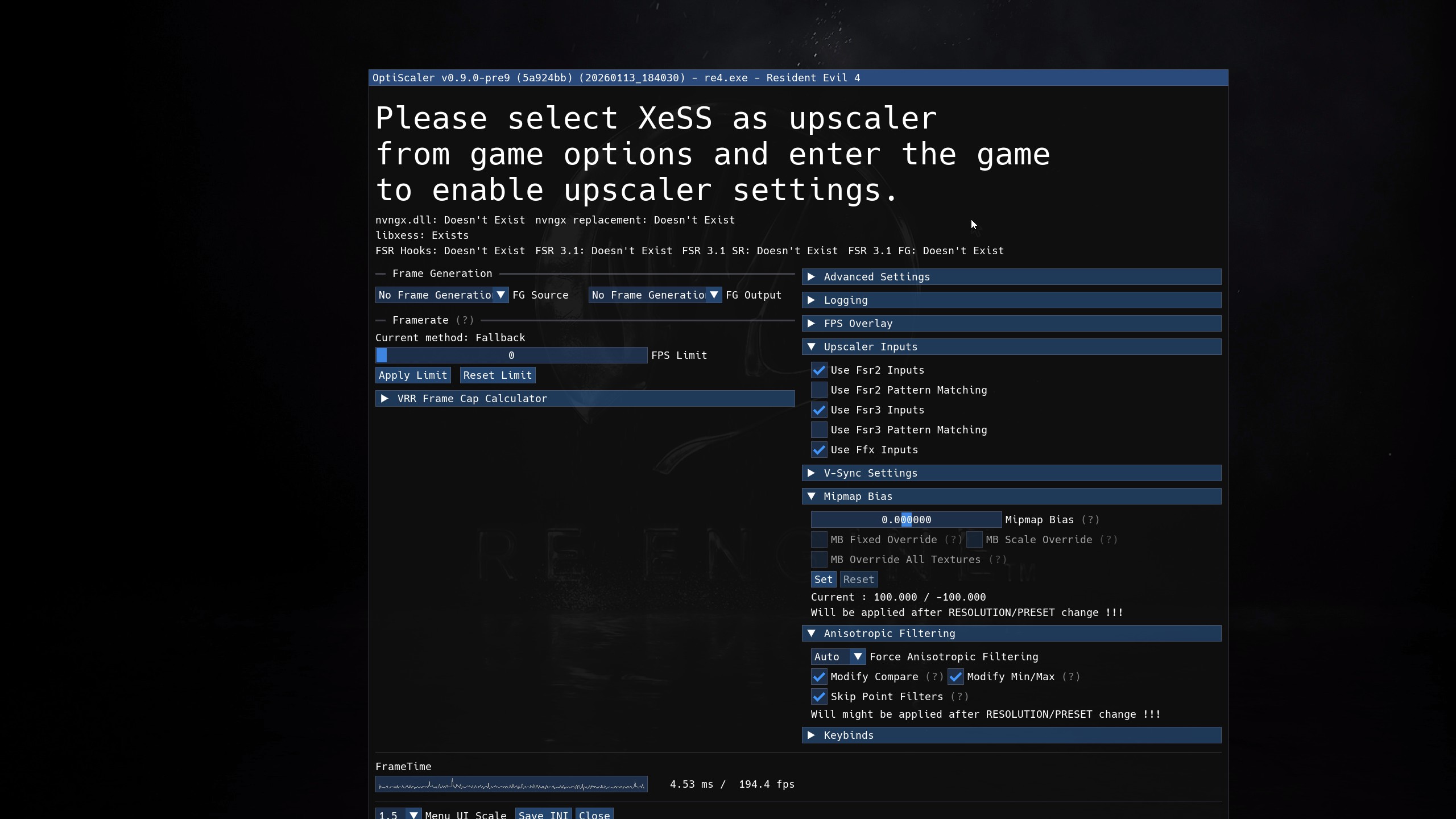The image size is (1456, 819).
Task: Toggle the Modify Min/Max checkbox
Action: coord(955,677)
